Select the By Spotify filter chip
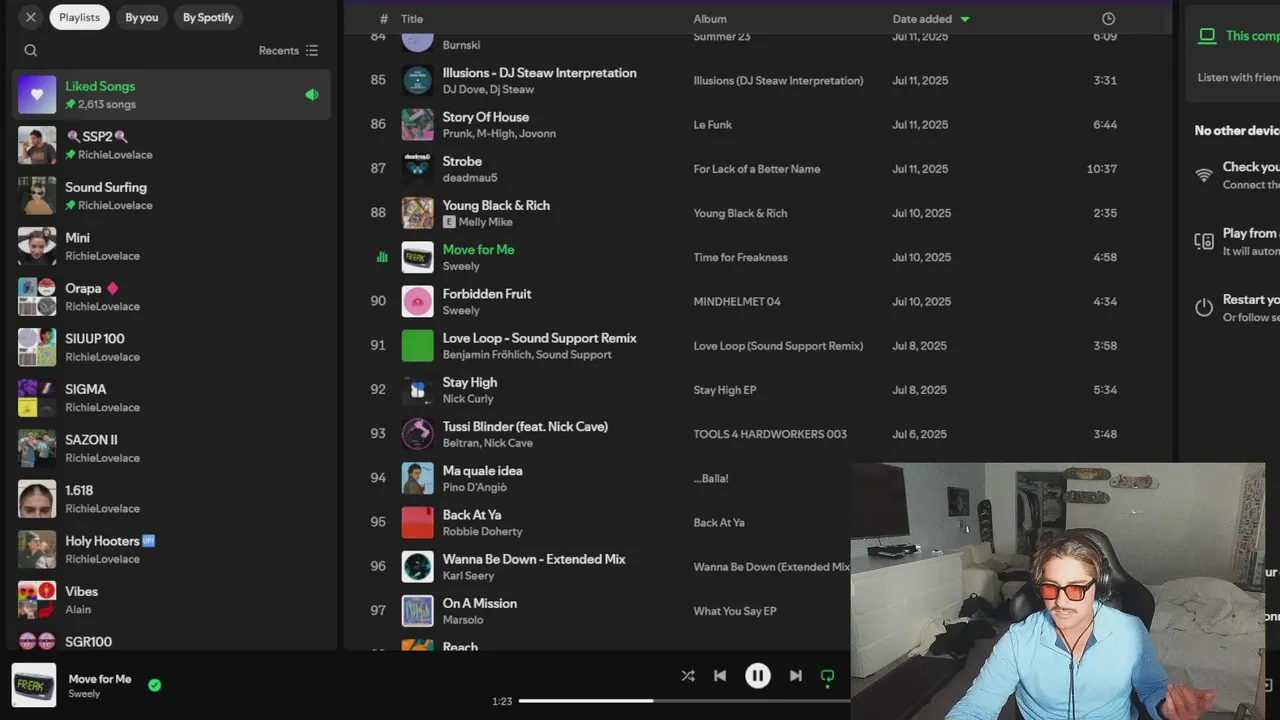This screenshot has height=720, width=1280. 208,17
